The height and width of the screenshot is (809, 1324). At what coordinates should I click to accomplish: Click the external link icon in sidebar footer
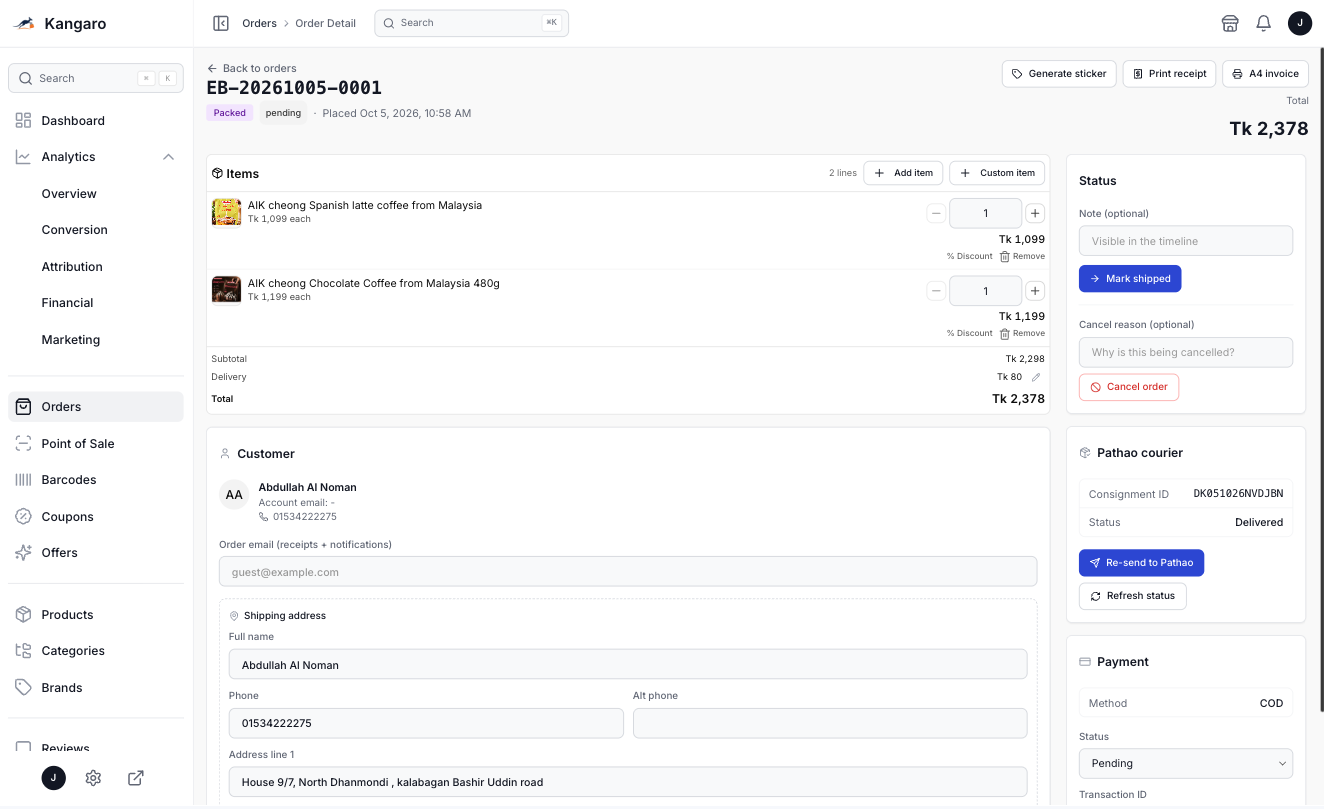(x=136, y=778)
